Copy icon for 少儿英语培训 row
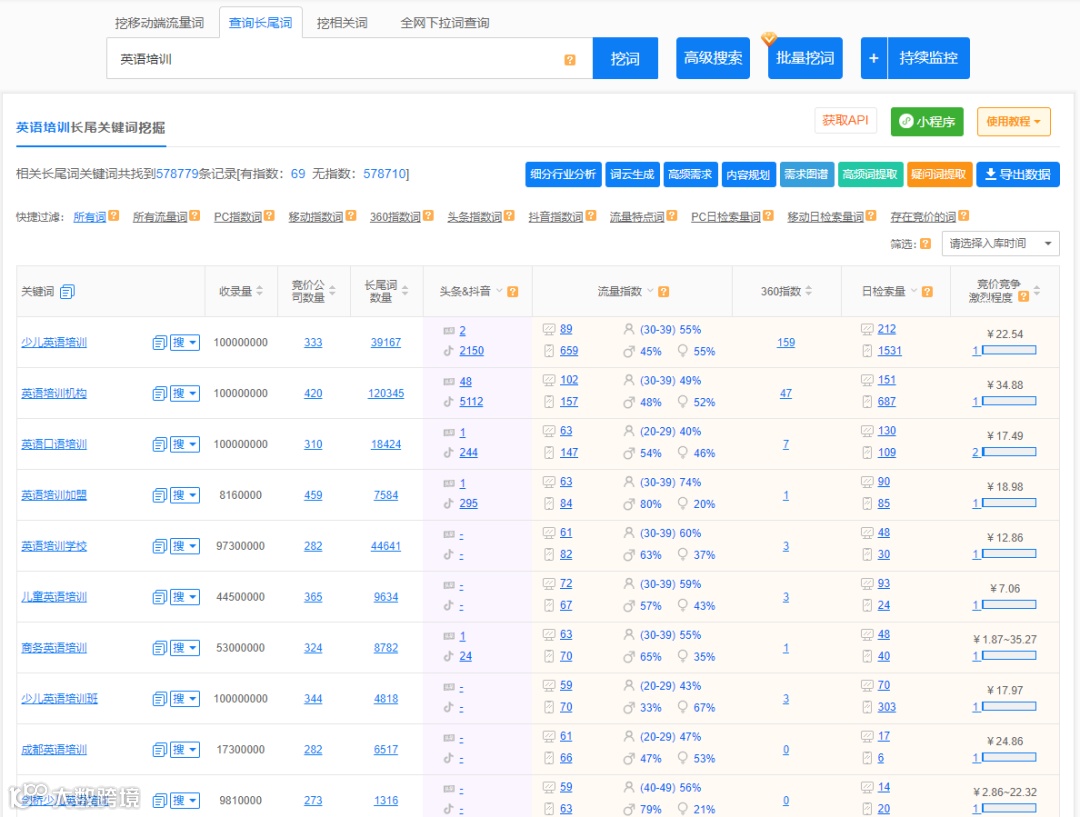 click(159, 342)
